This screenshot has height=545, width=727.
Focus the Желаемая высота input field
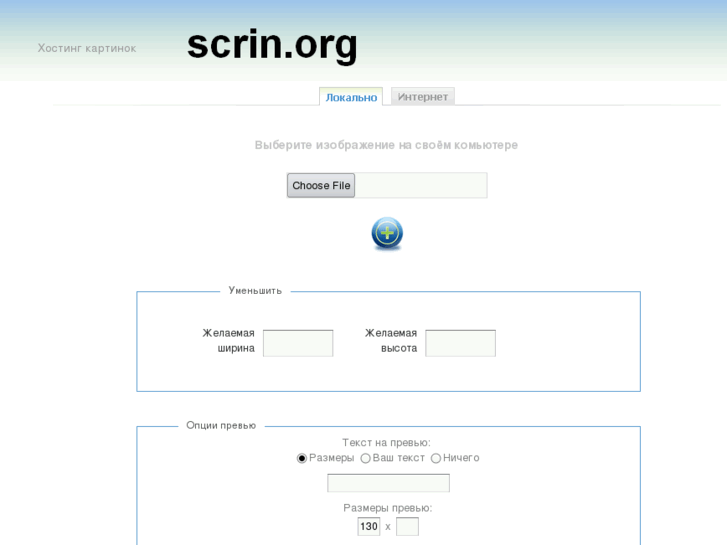point(460,343)
